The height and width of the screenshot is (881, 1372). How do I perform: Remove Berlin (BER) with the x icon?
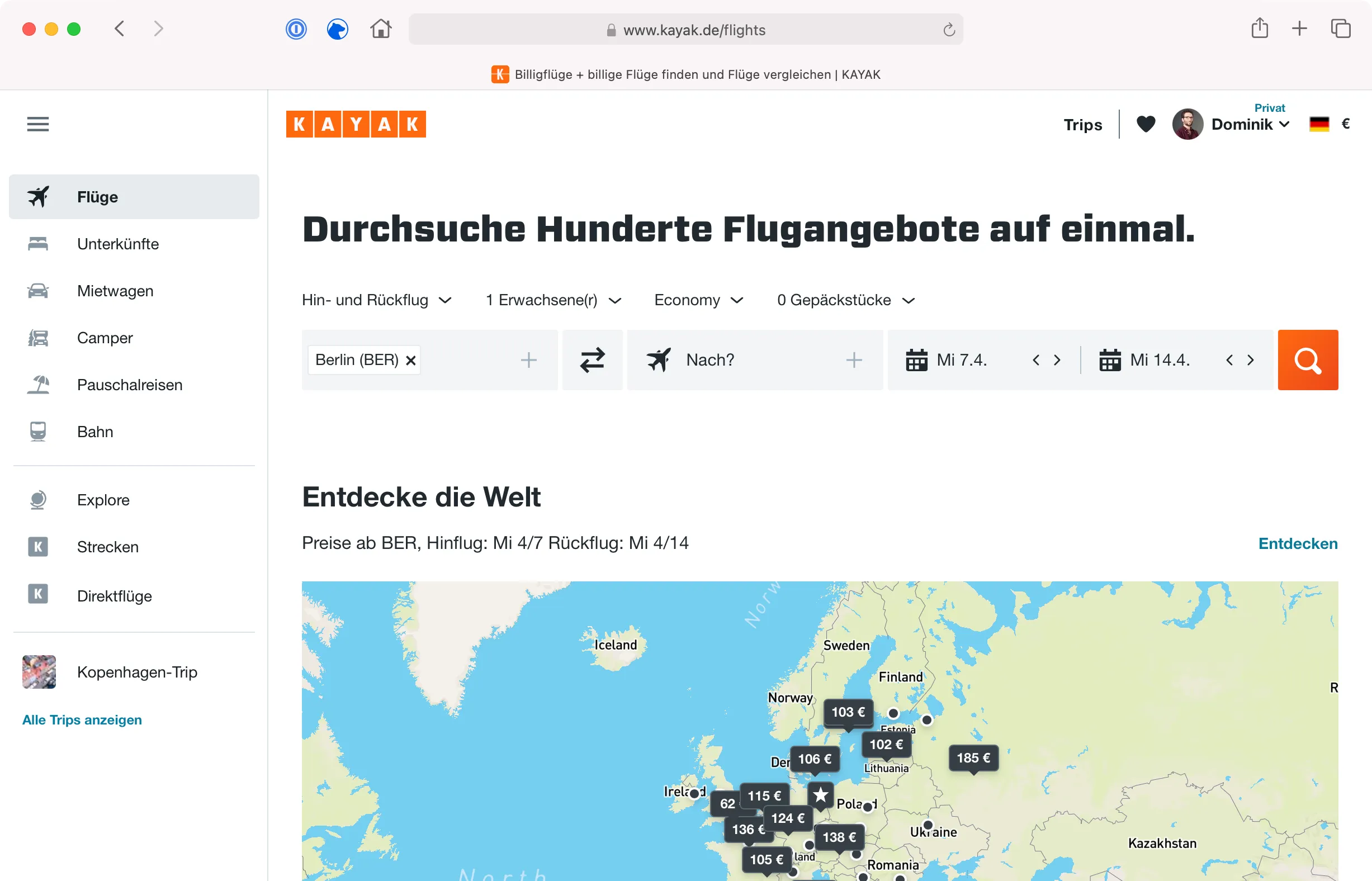411,361
